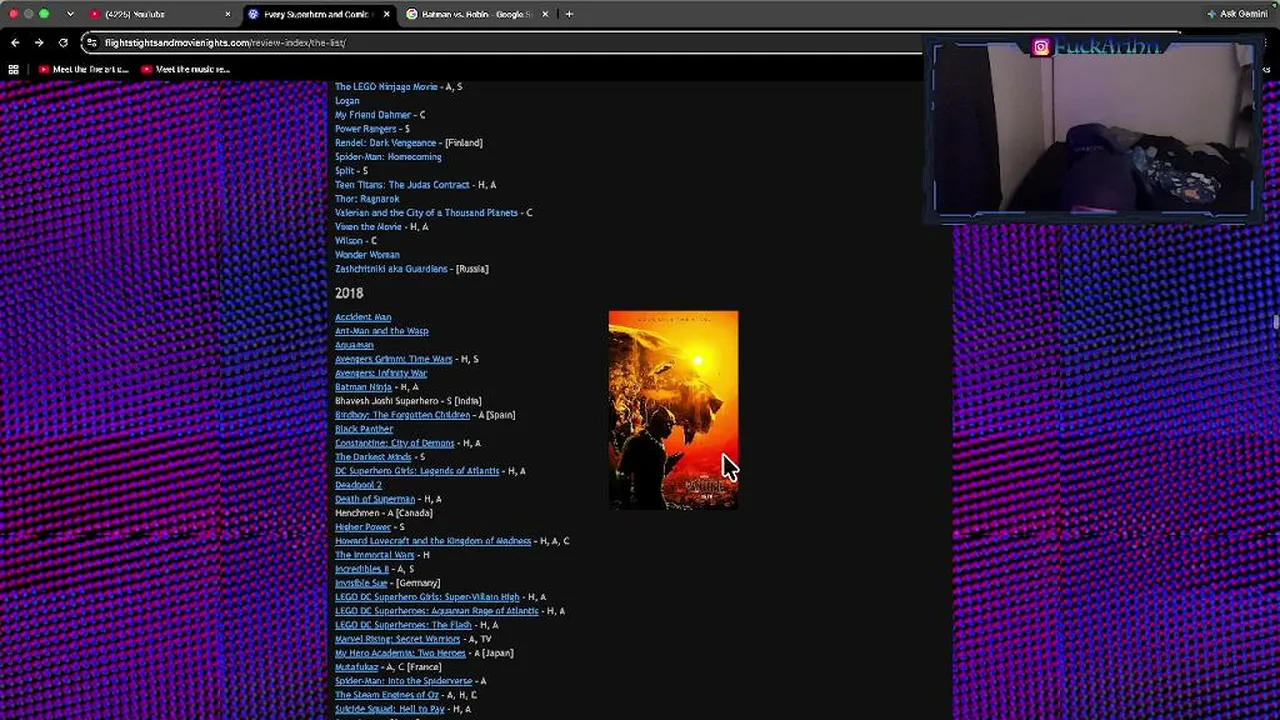1280x720 pixels.
Task: Open LEGO DC Superhero Girls: Super-Villain High
Action: pos(427,597)
